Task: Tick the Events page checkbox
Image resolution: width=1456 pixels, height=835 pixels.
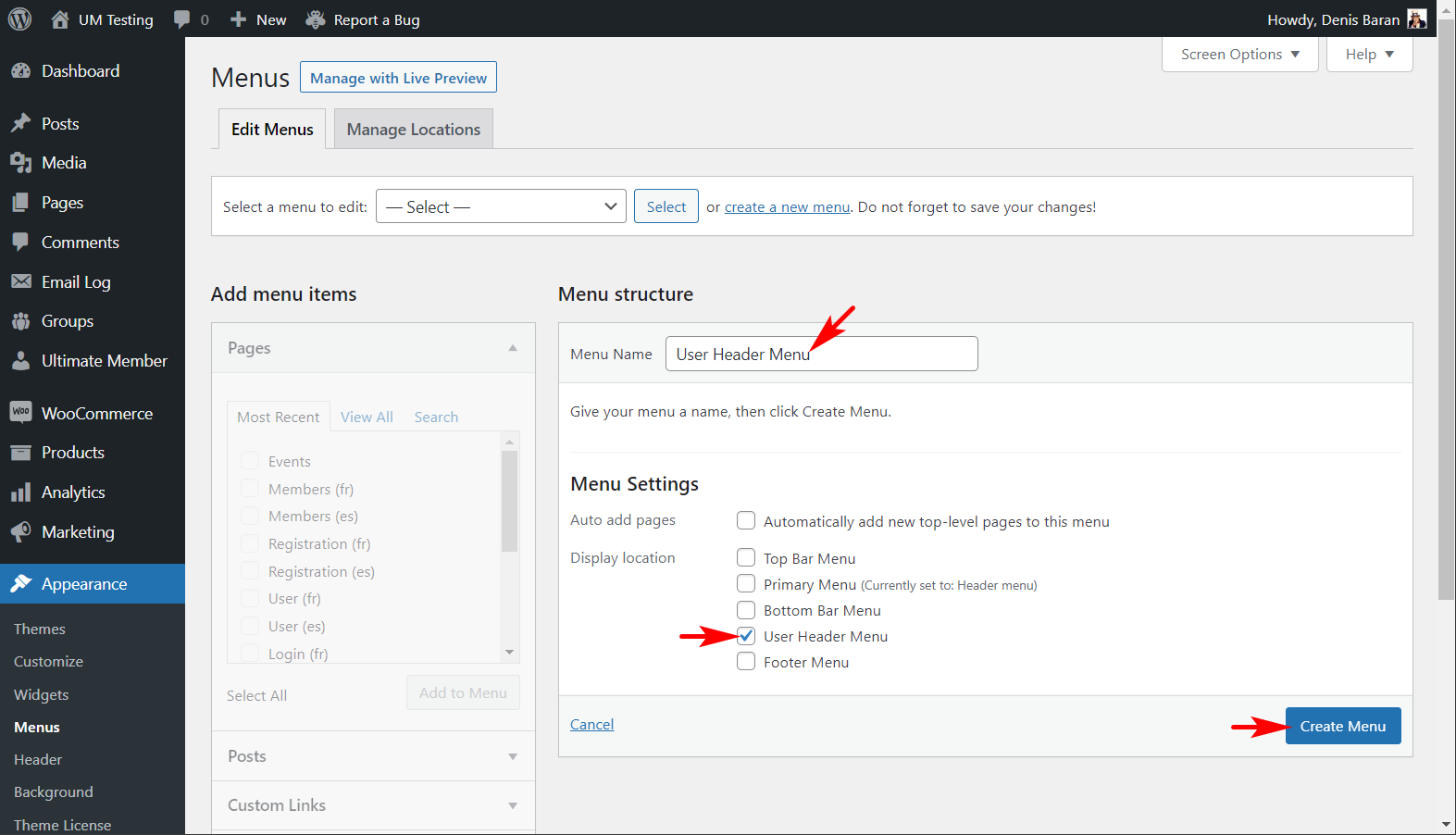Action: [250, 460]
